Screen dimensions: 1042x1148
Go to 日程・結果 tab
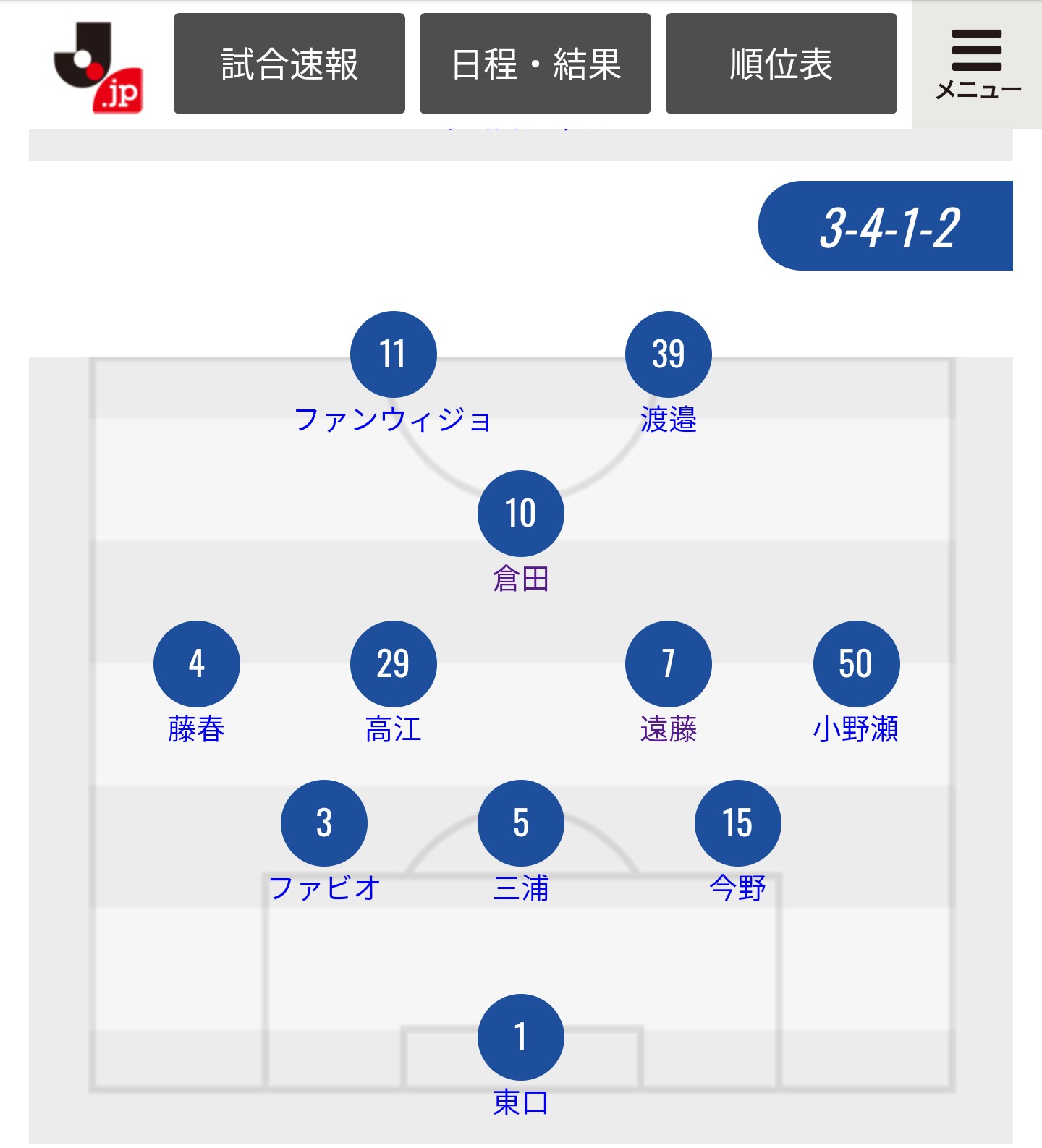(x=535, y=64)
